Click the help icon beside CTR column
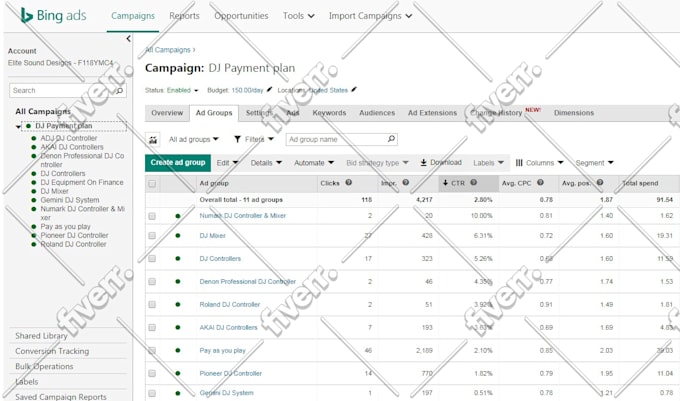680x401 pixels. (x=474, y=183)
